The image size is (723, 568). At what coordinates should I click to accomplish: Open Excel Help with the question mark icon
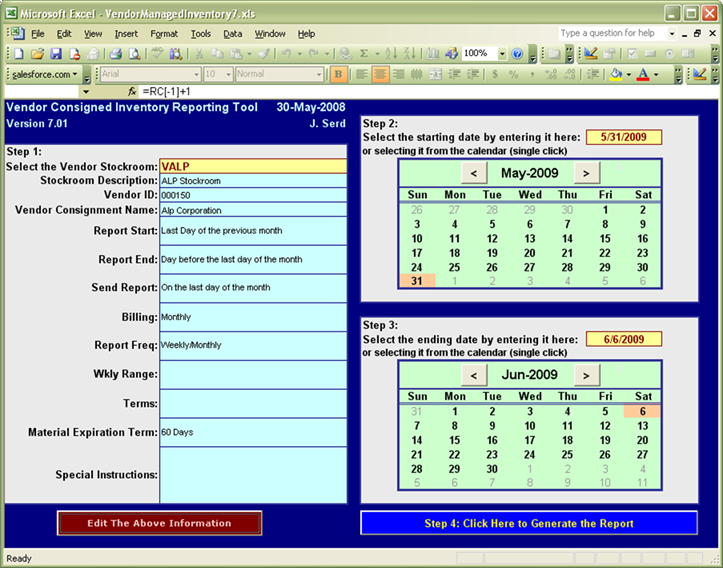pos(517,54)
